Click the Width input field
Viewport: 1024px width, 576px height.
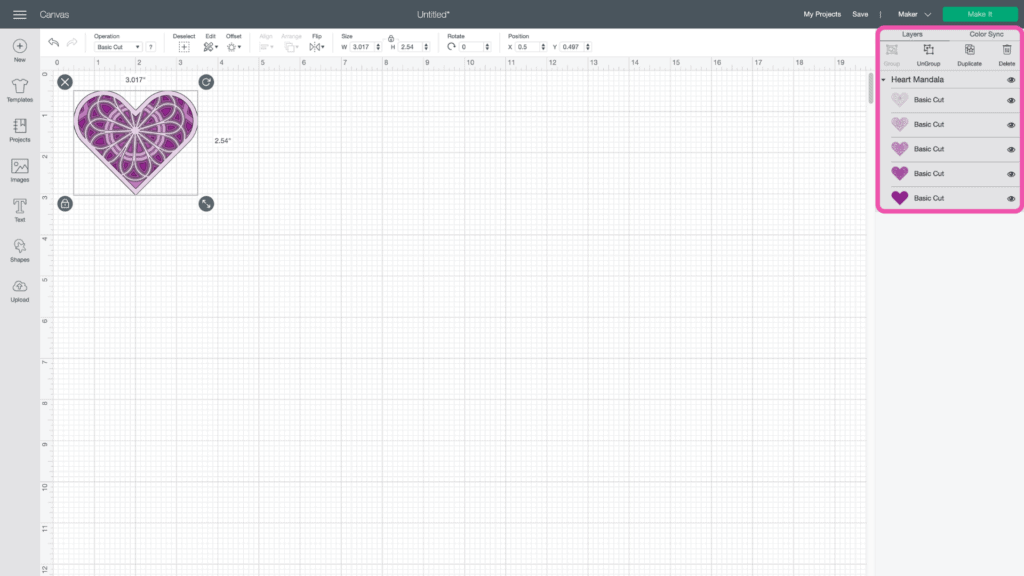362,47
